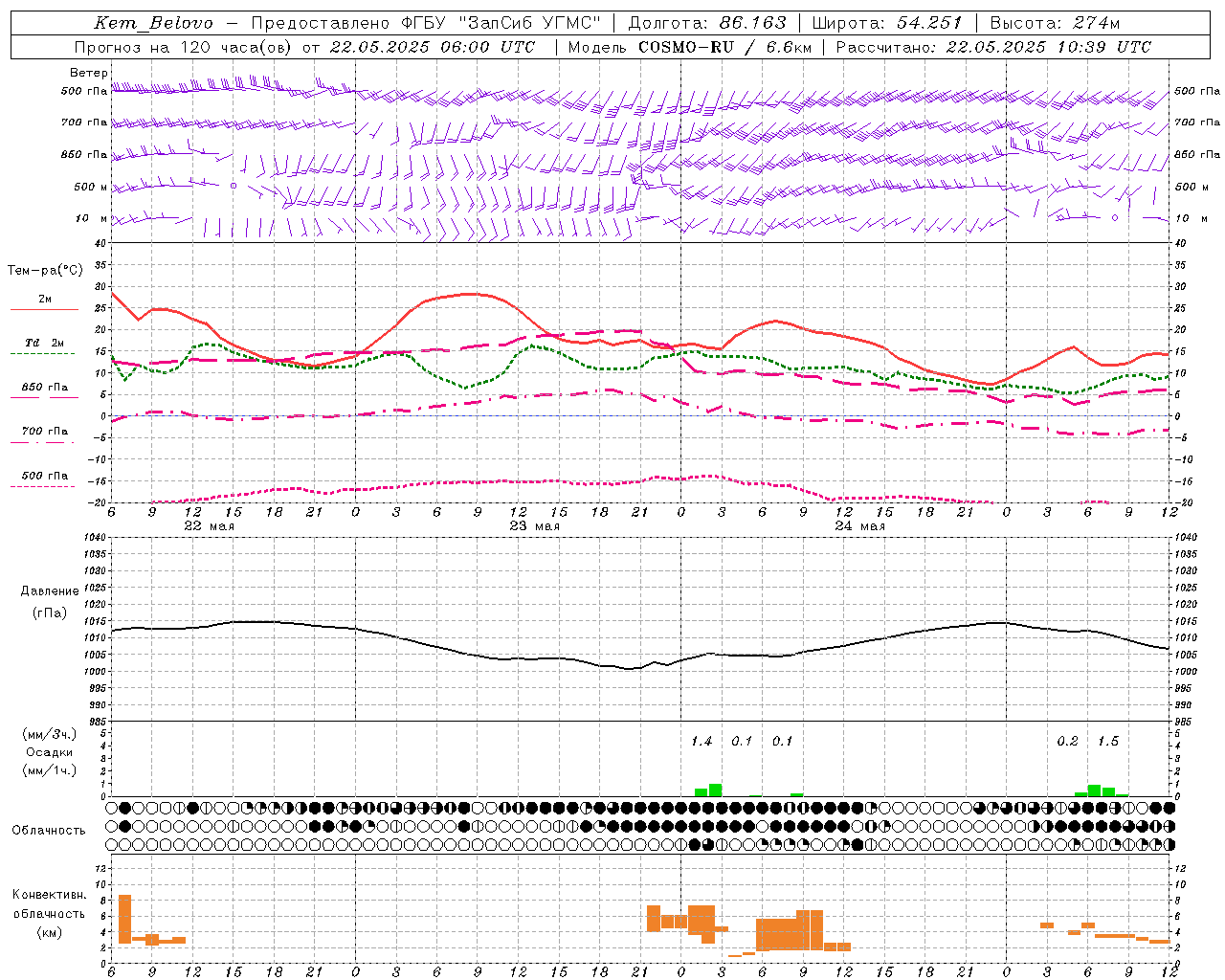Click the 500 м wind level label on left

[x=91, y=187]
